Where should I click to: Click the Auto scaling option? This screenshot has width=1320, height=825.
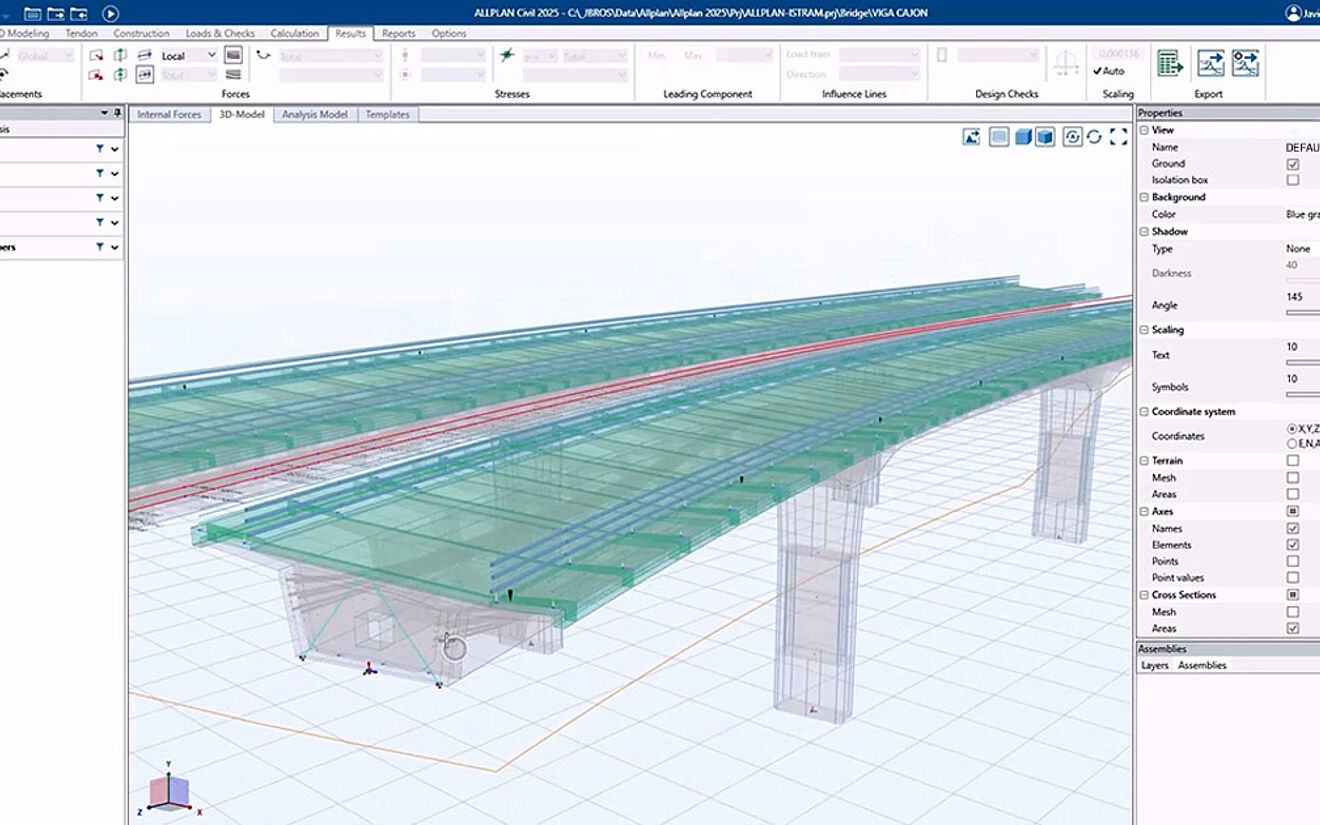click(x=1109, y=71)
